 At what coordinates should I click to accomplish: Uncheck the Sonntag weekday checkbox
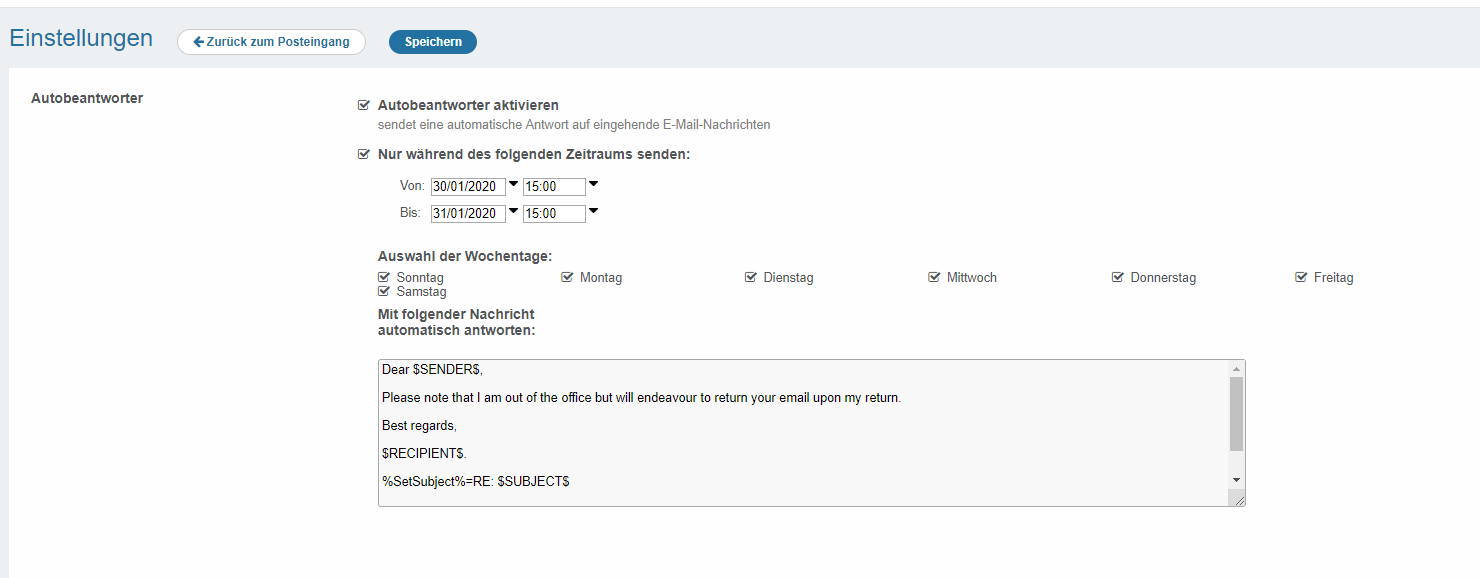click(384, 277)
